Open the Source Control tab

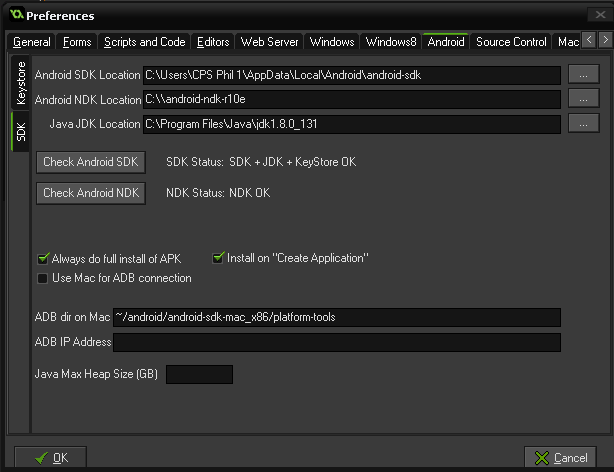[511, 42]
